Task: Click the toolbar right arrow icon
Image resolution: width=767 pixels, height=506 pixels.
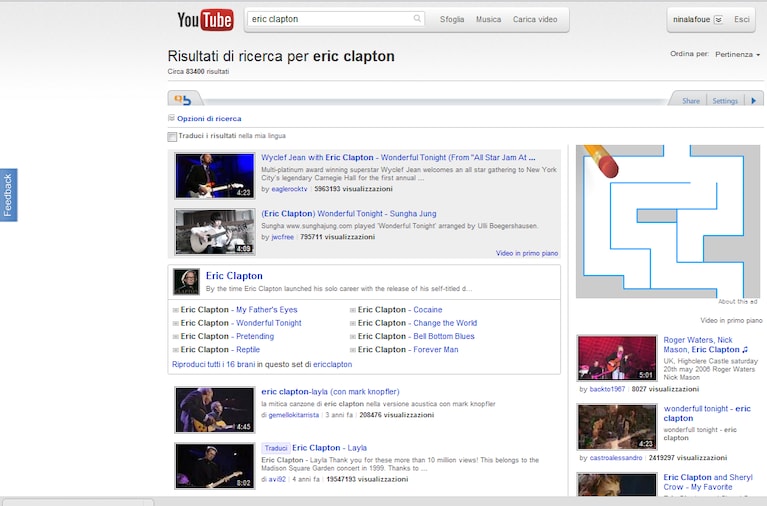Action: point(753,100)
